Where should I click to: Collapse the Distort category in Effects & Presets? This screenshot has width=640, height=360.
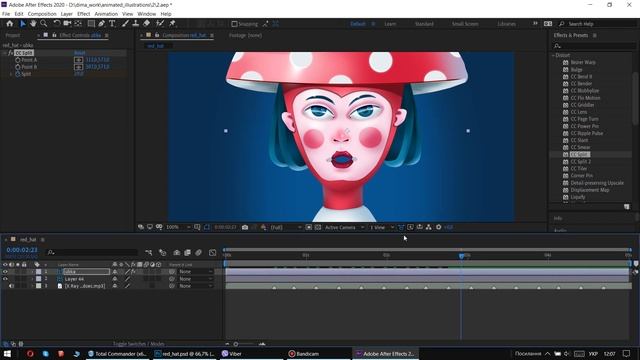(554, 55)
